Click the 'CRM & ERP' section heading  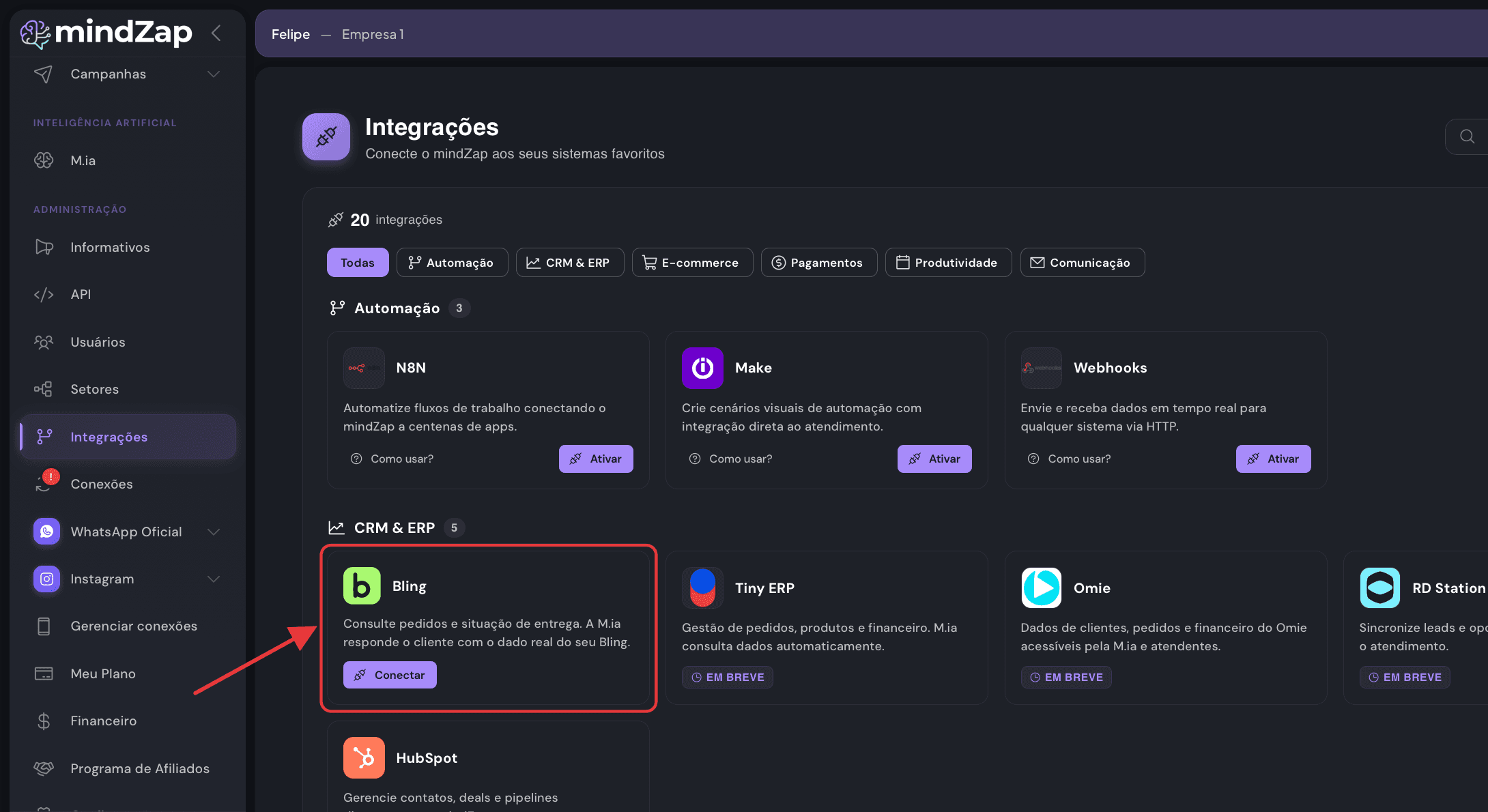click(395, 527)
